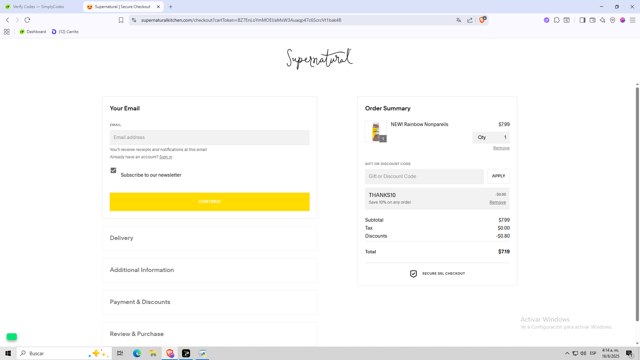The image size is (640, 360).
Task: Expand the Delivery section
Action: click(209, 238)
